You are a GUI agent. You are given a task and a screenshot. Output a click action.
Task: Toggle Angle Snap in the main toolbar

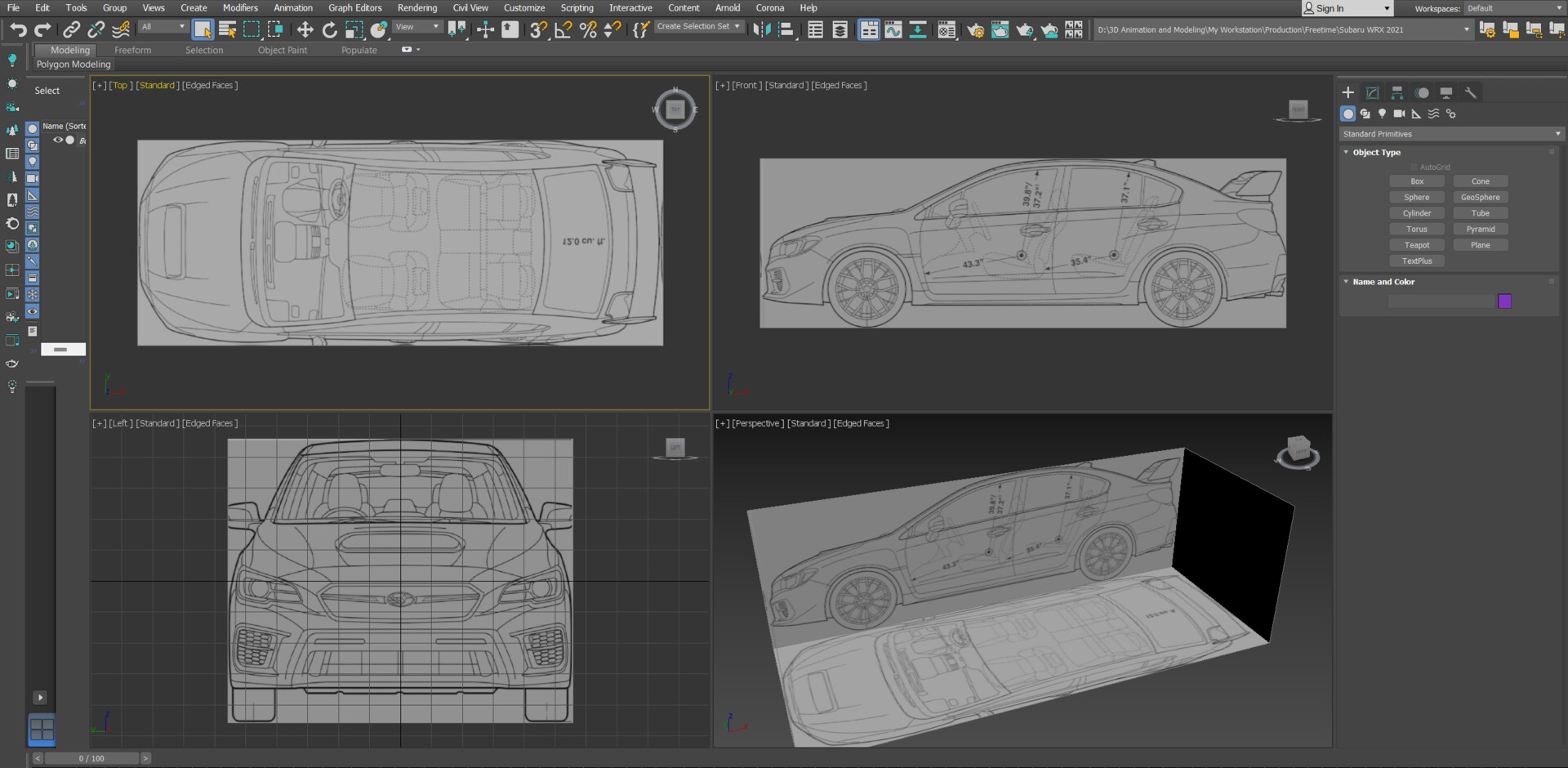(x=562, y=29)
